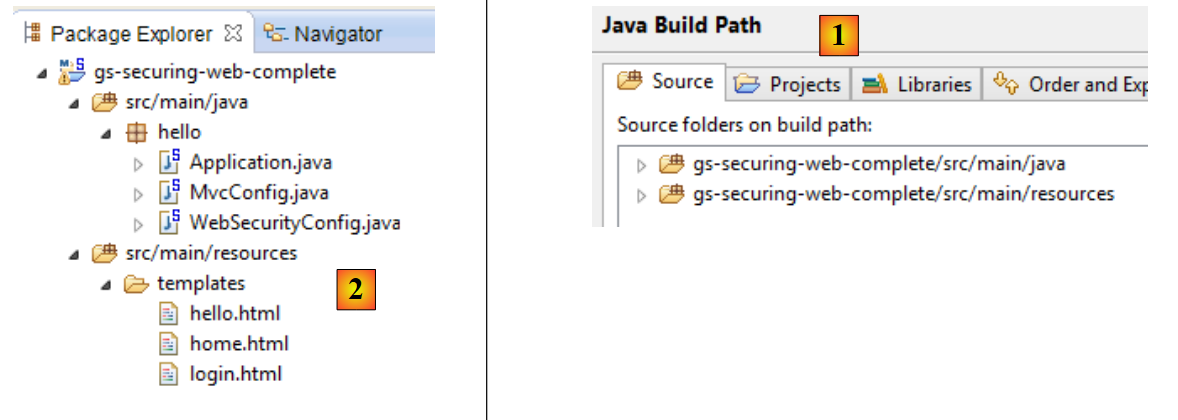Expand src/main/java entry in build path list
The height and width of the screenshot is (420, 1178).
click(642, 164)
